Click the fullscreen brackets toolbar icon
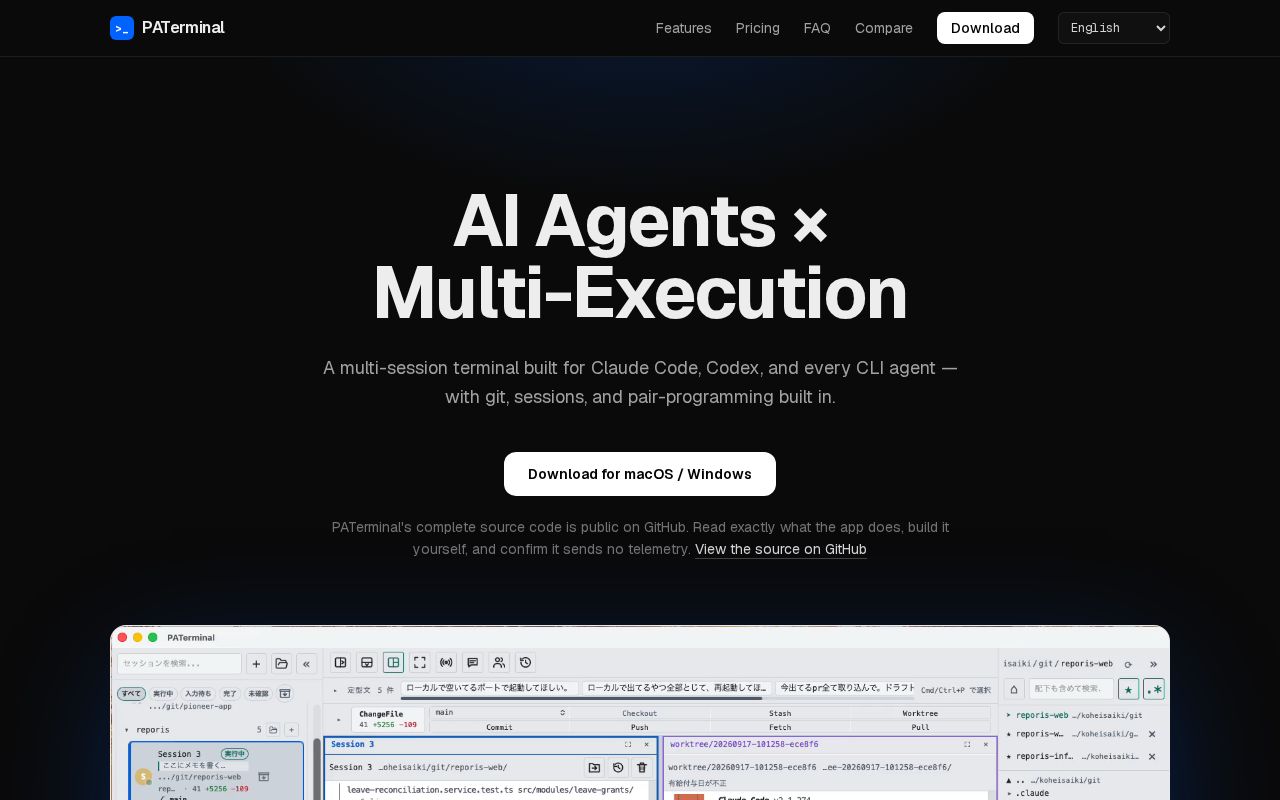Screen dimensions: 1280x800 point(420,662)
